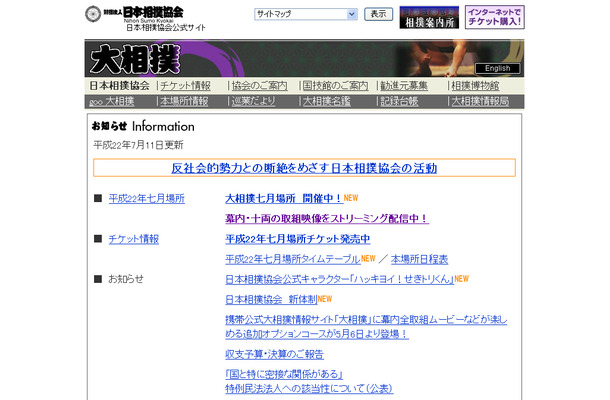Open 大相撲情報局 in the gray bar
610x400 pixels.
point(480,102)
